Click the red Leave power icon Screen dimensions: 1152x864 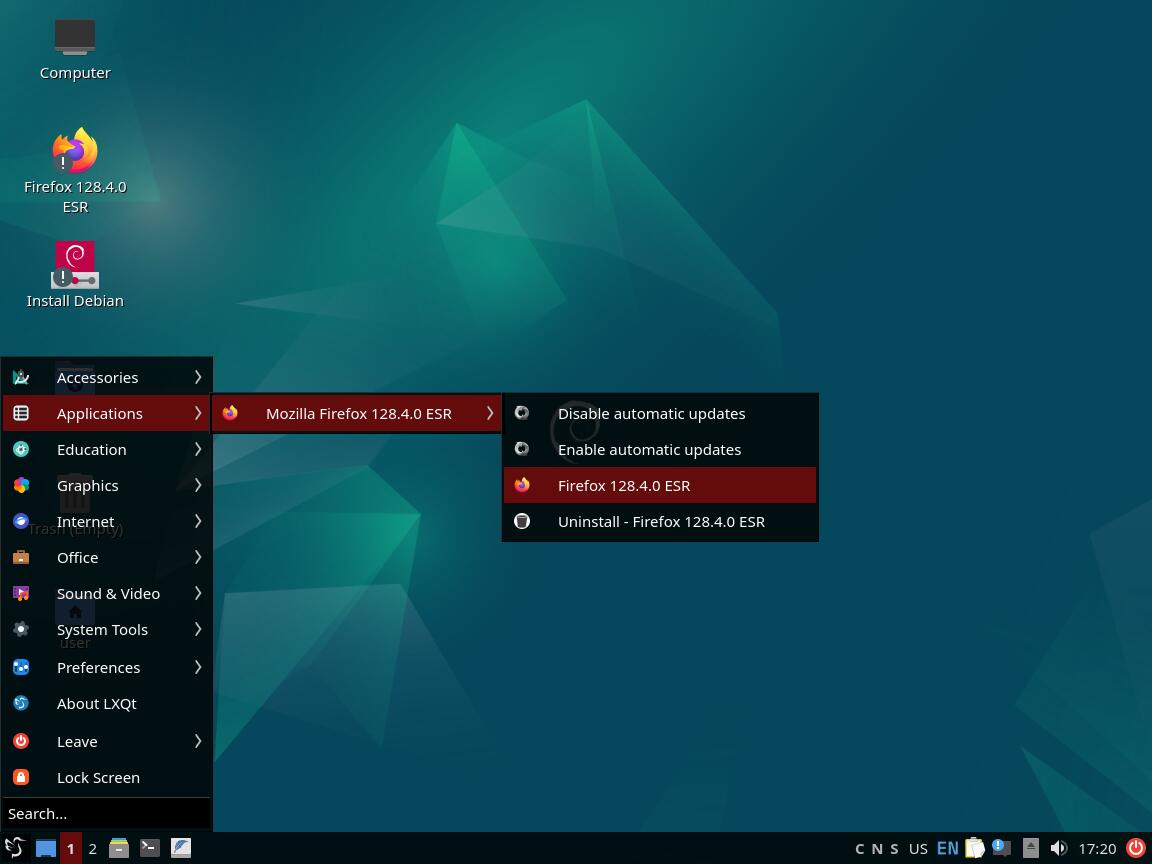tap(21, 741)
